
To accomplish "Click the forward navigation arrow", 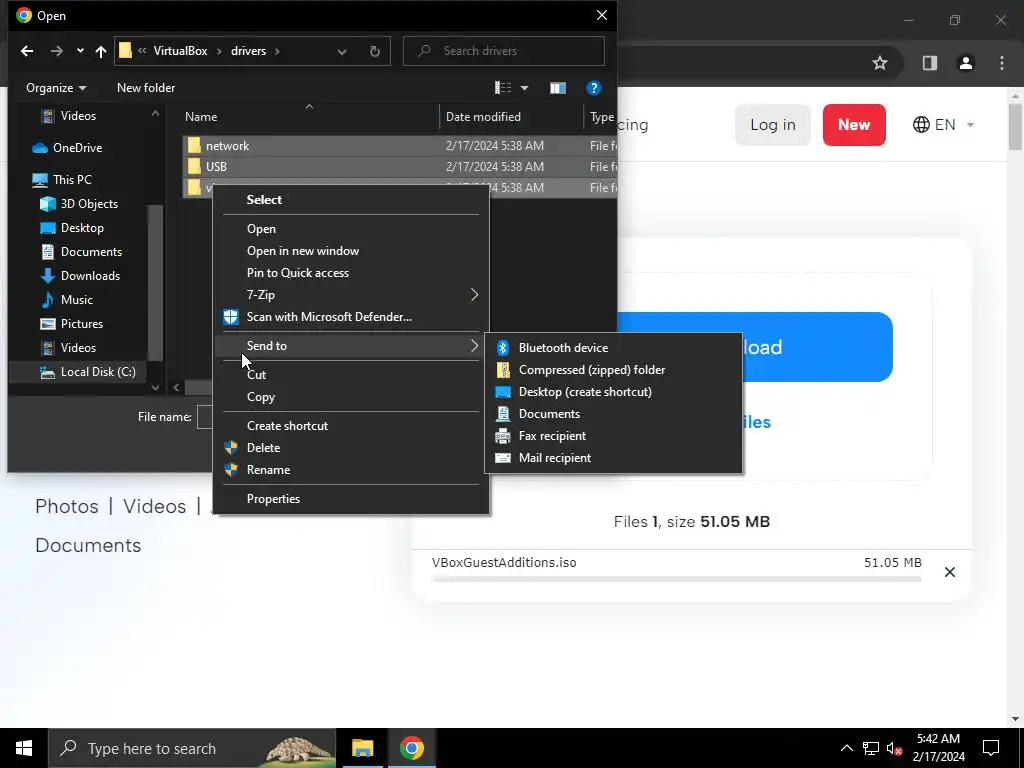I will 57,51.
